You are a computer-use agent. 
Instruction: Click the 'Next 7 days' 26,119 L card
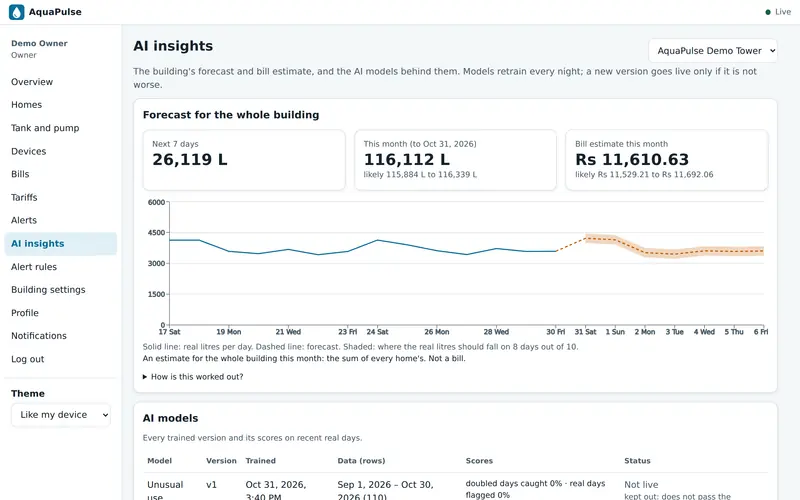[244, 160]
